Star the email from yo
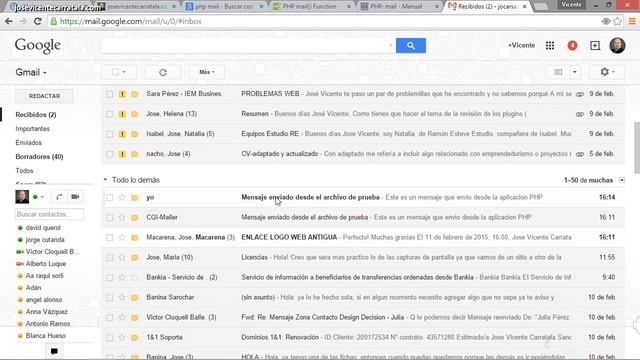The height and width of the screenshot is (360, 640). (x=122, y=198)
